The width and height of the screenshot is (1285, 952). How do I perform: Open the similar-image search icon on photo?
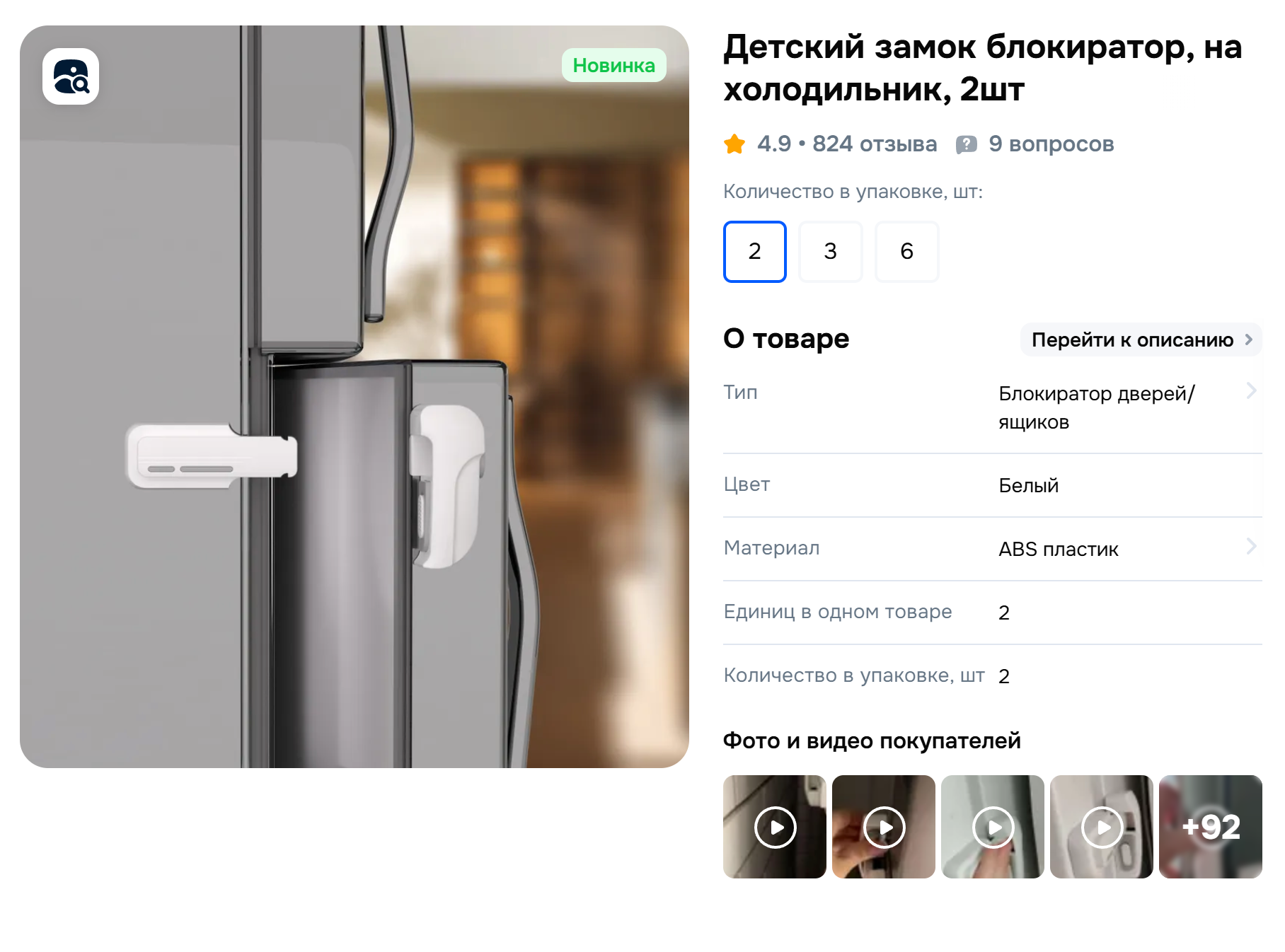(71, 76)
